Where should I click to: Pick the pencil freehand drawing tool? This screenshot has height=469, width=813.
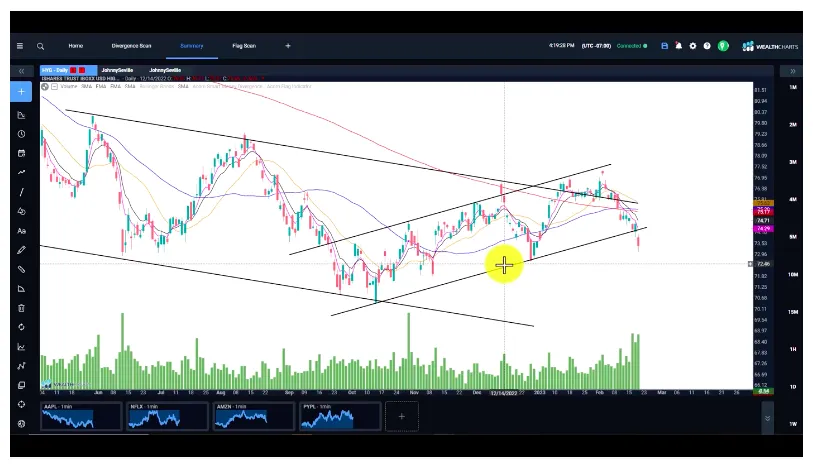[22, 250]
